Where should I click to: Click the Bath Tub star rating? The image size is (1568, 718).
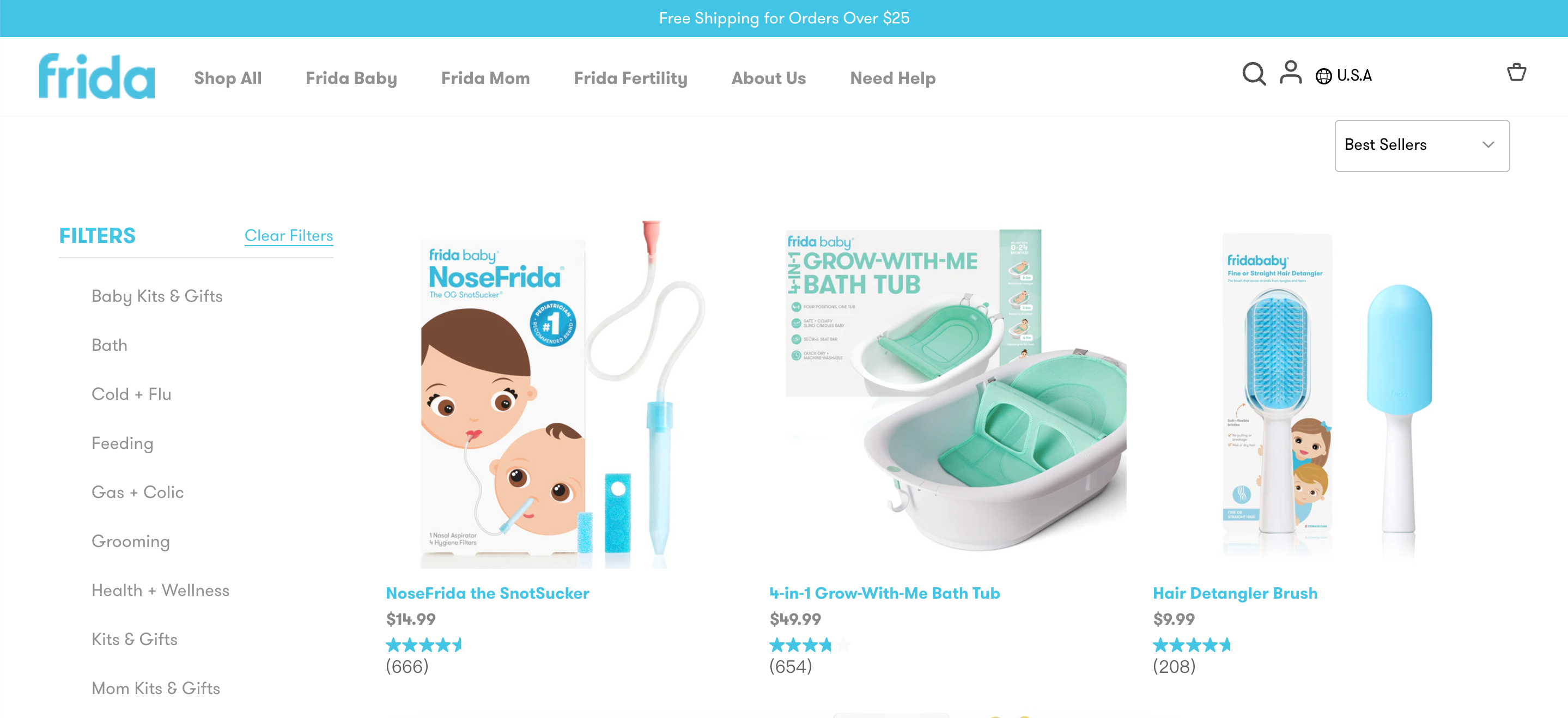pos(809,644)
